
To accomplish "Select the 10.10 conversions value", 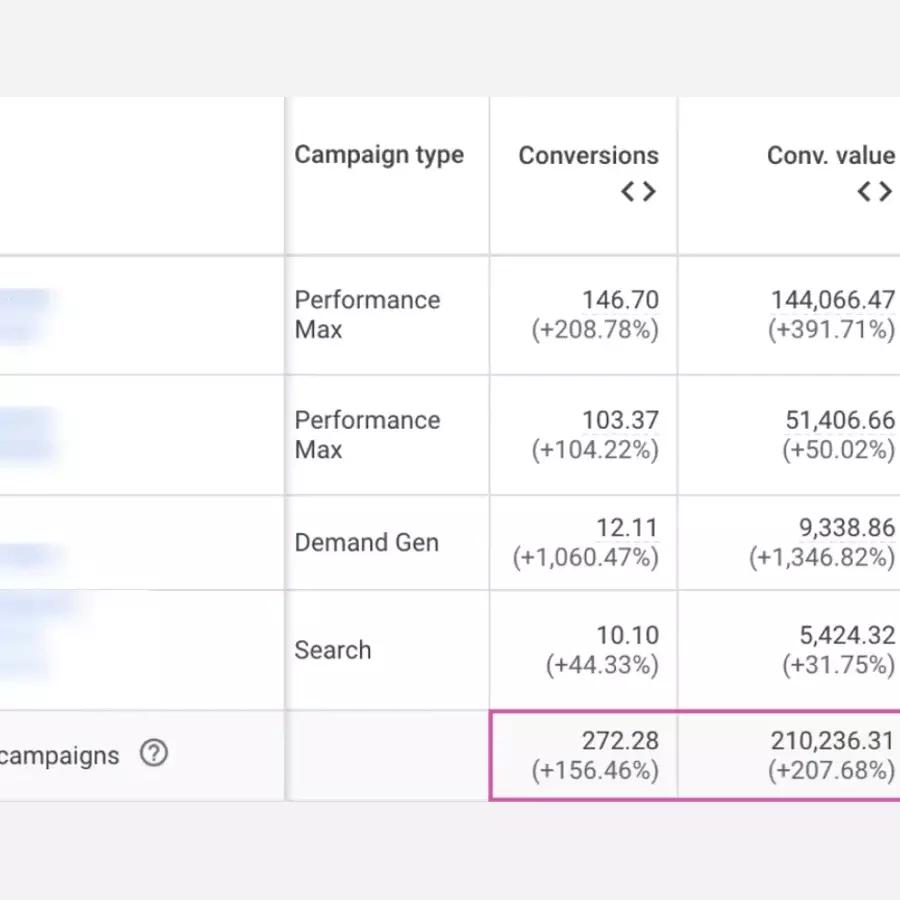I will [627, 635].
